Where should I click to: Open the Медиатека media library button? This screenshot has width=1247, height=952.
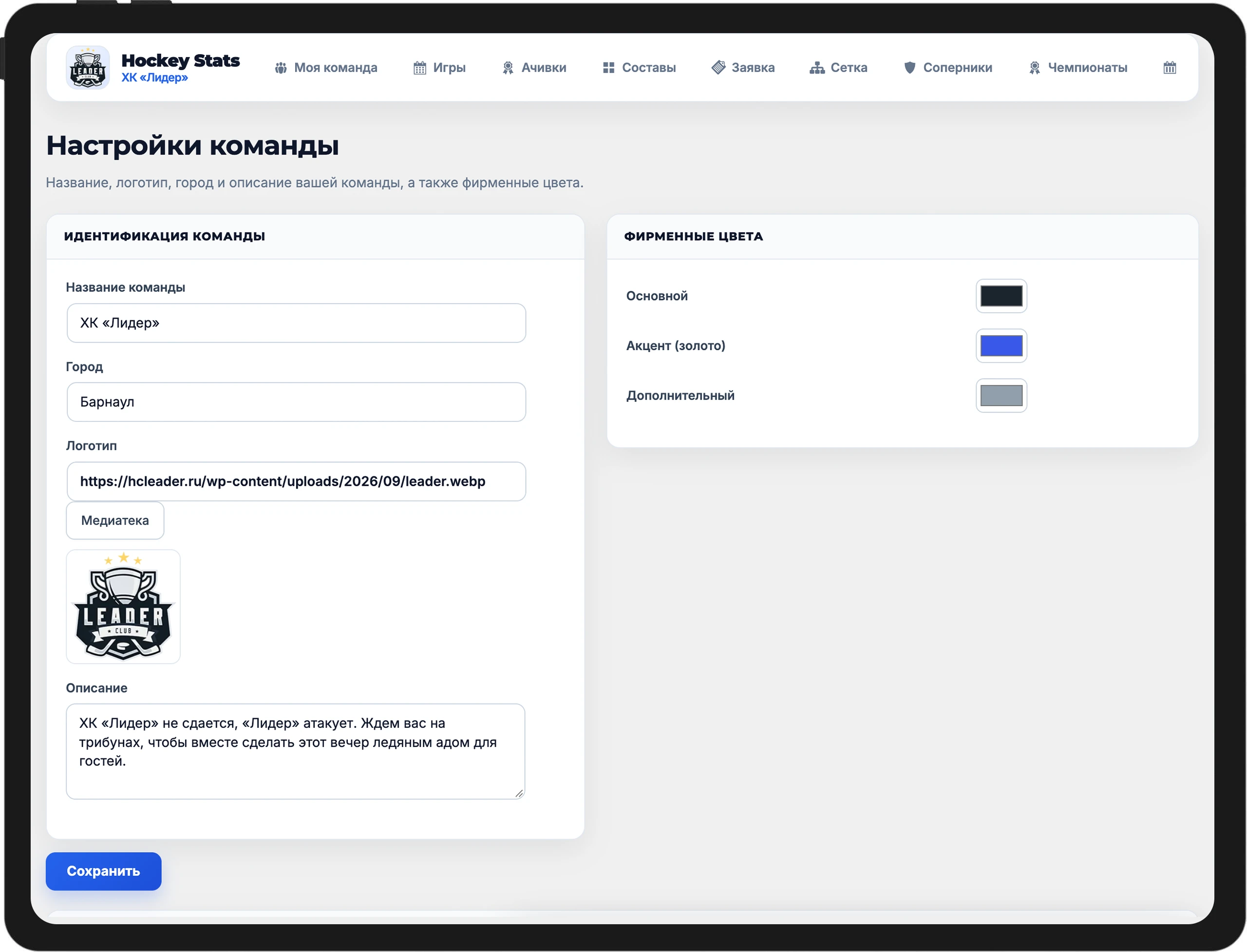[115, 520]
